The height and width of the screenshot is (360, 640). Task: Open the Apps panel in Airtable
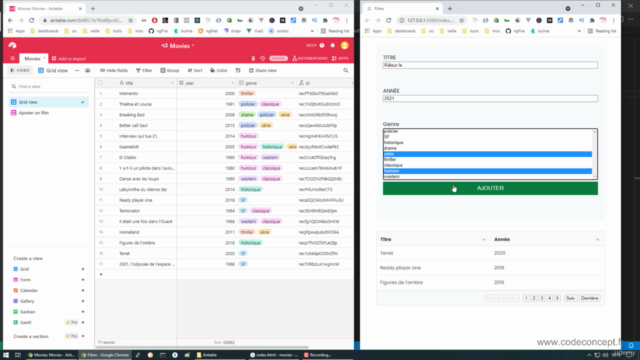point(340,58)
